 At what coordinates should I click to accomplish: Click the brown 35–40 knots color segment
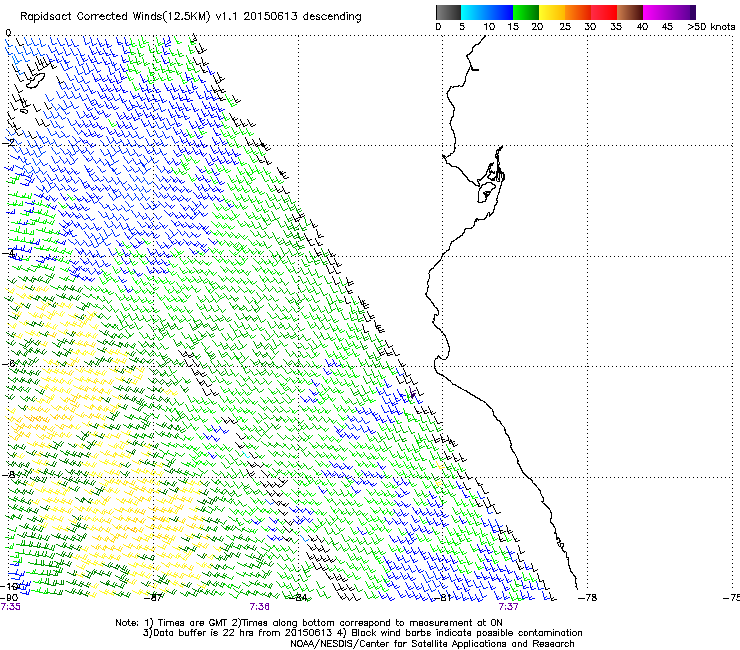630,12
